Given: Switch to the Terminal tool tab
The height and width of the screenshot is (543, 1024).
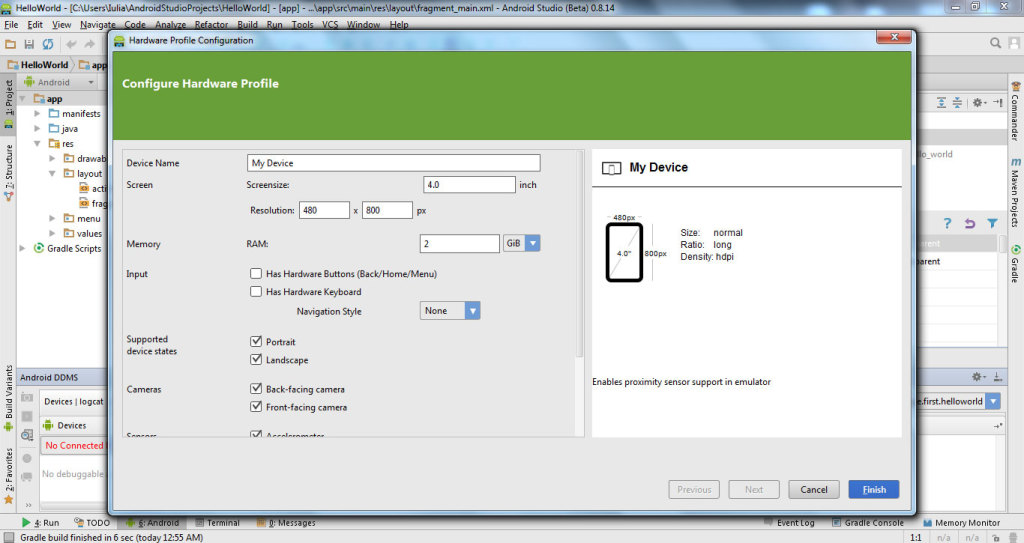Looking at the screenshot, I should pos(217,523).
